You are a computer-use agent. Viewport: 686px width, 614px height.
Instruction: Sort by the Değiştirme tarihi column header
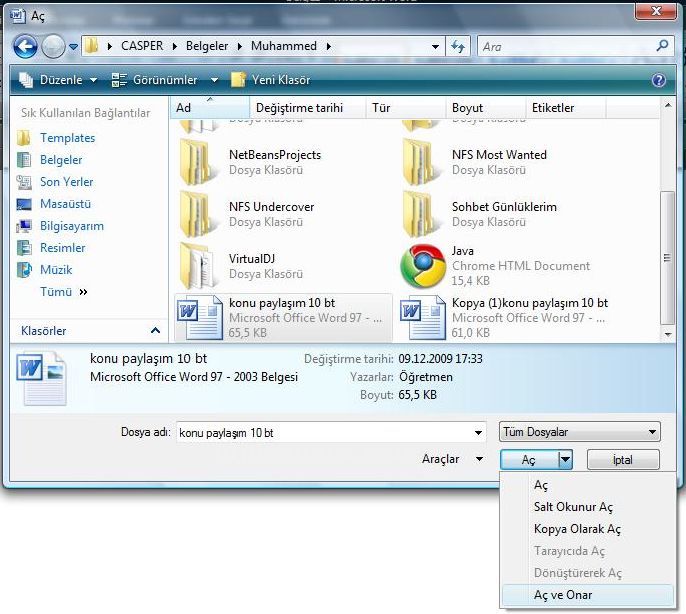tap(299, 108)
